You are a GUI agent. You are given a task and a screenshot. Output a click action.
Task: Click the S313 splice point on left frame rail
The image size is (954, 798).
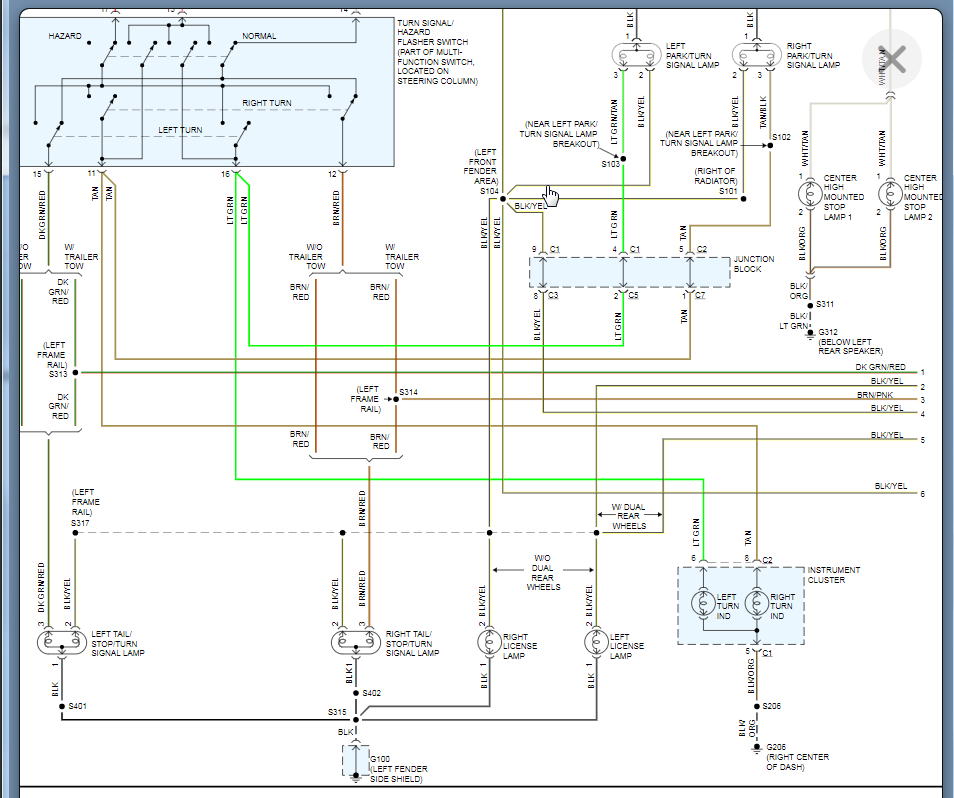(x=75, y=372)
